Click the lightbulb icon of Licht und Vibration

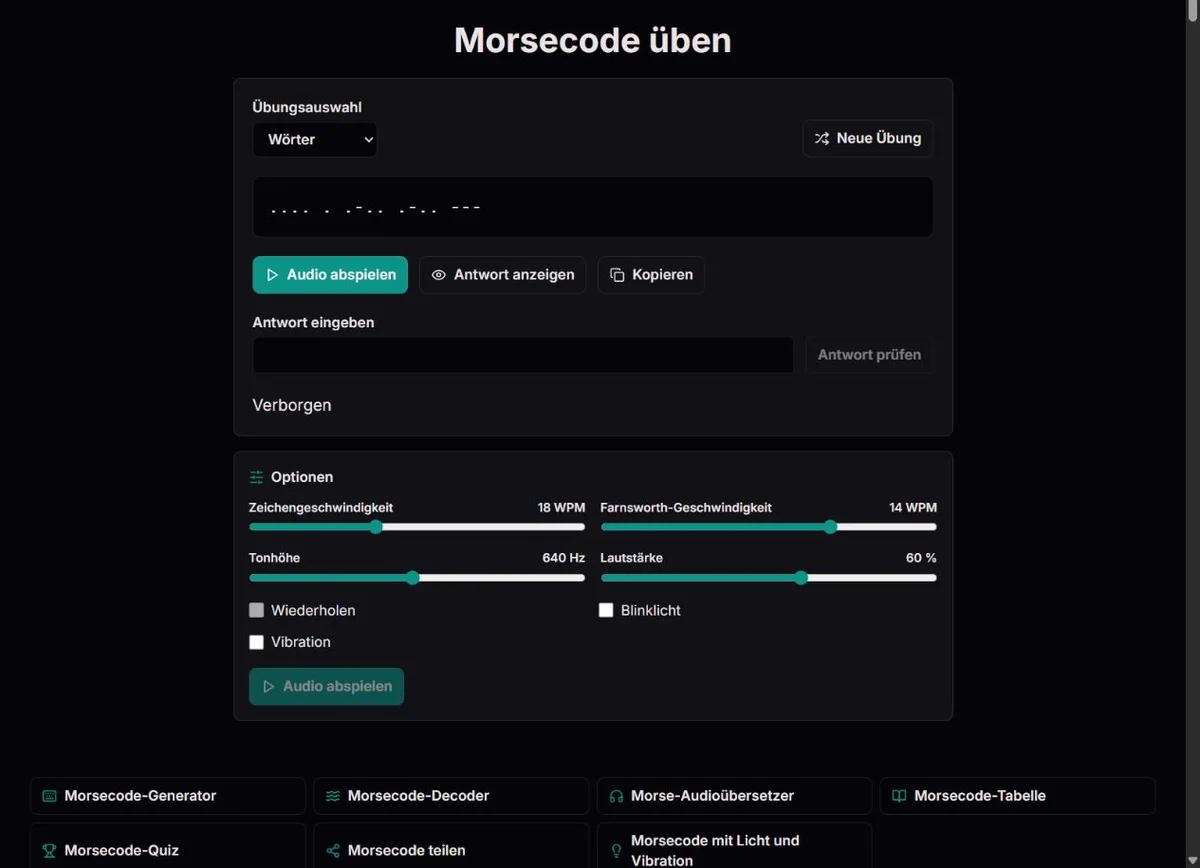tap(616, 851)
